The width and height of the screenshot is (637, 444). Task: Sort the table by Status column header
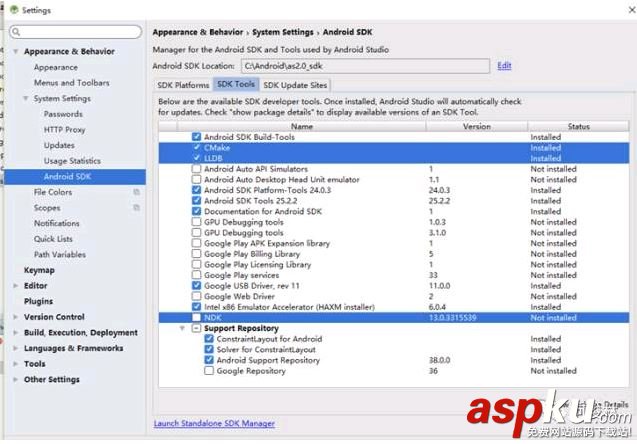tap(578, 126)
